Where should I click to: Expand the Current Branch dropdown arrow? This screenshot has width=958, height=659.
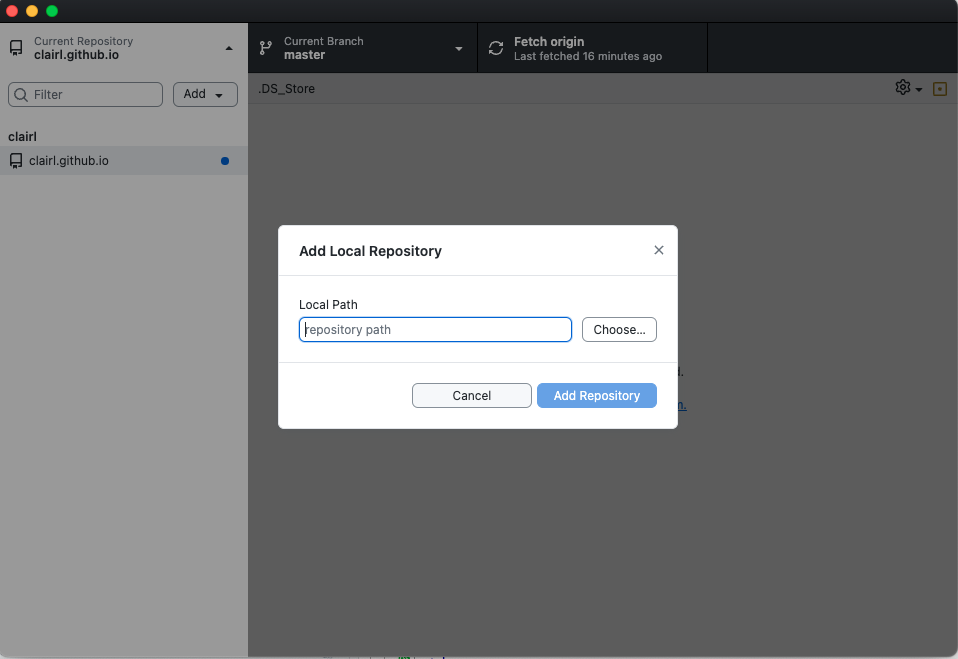coord(459,48)
